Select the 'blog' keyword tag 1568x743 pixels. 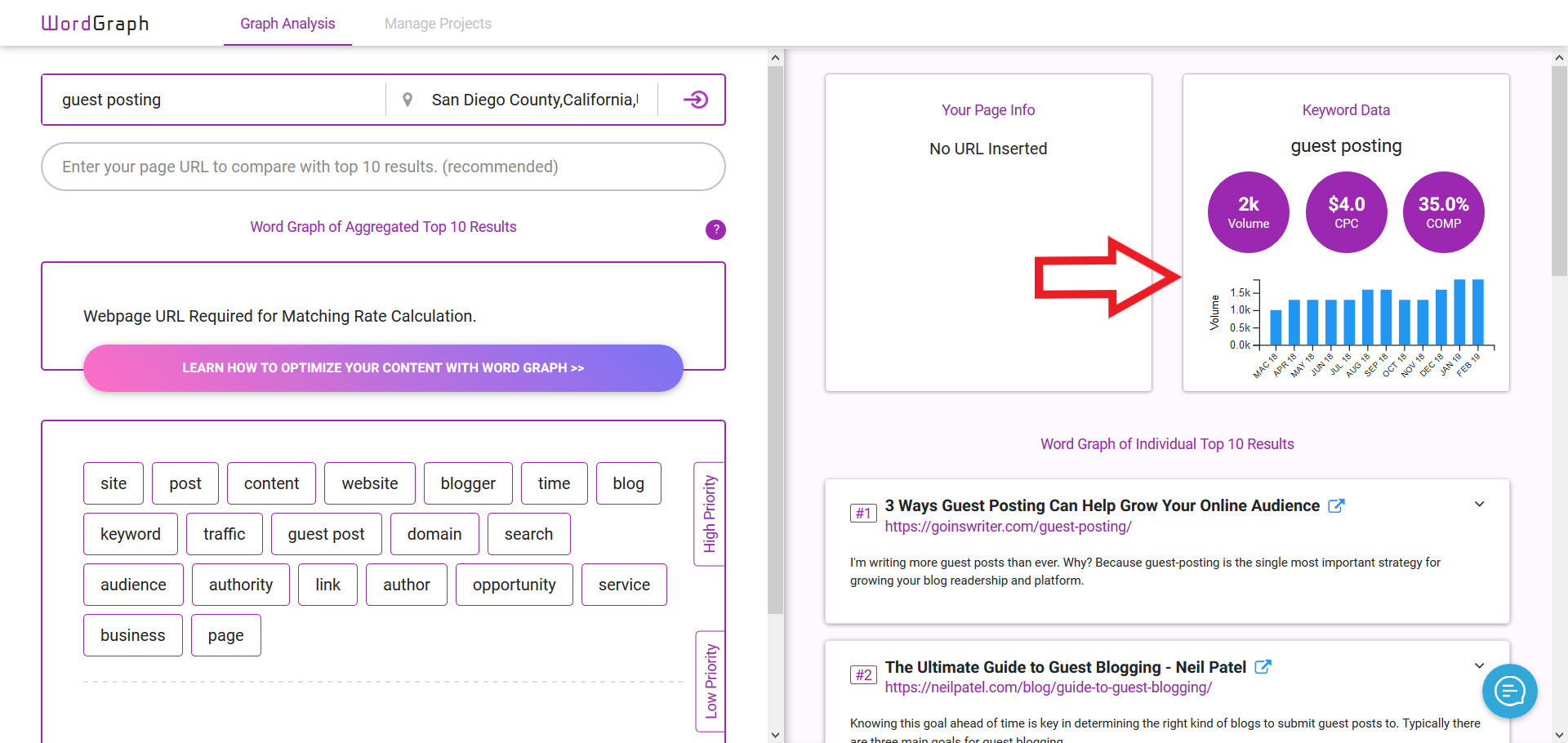pos(629,483)
